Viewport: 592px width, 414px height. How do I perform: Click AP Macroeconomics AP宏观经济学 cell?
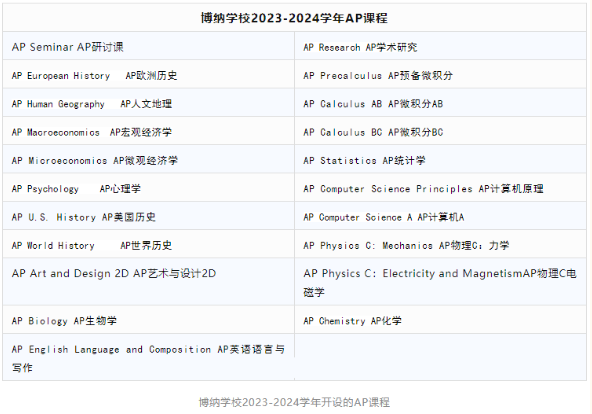coord(148,131)
